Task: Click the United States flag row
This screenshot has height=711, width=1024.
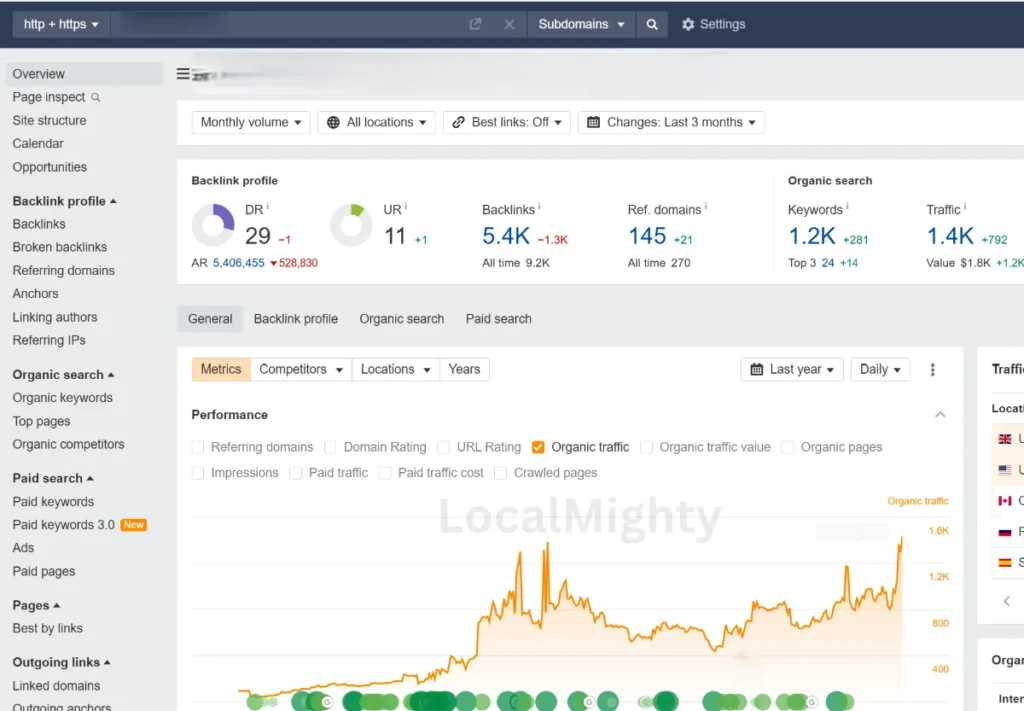Action: 1008,469
